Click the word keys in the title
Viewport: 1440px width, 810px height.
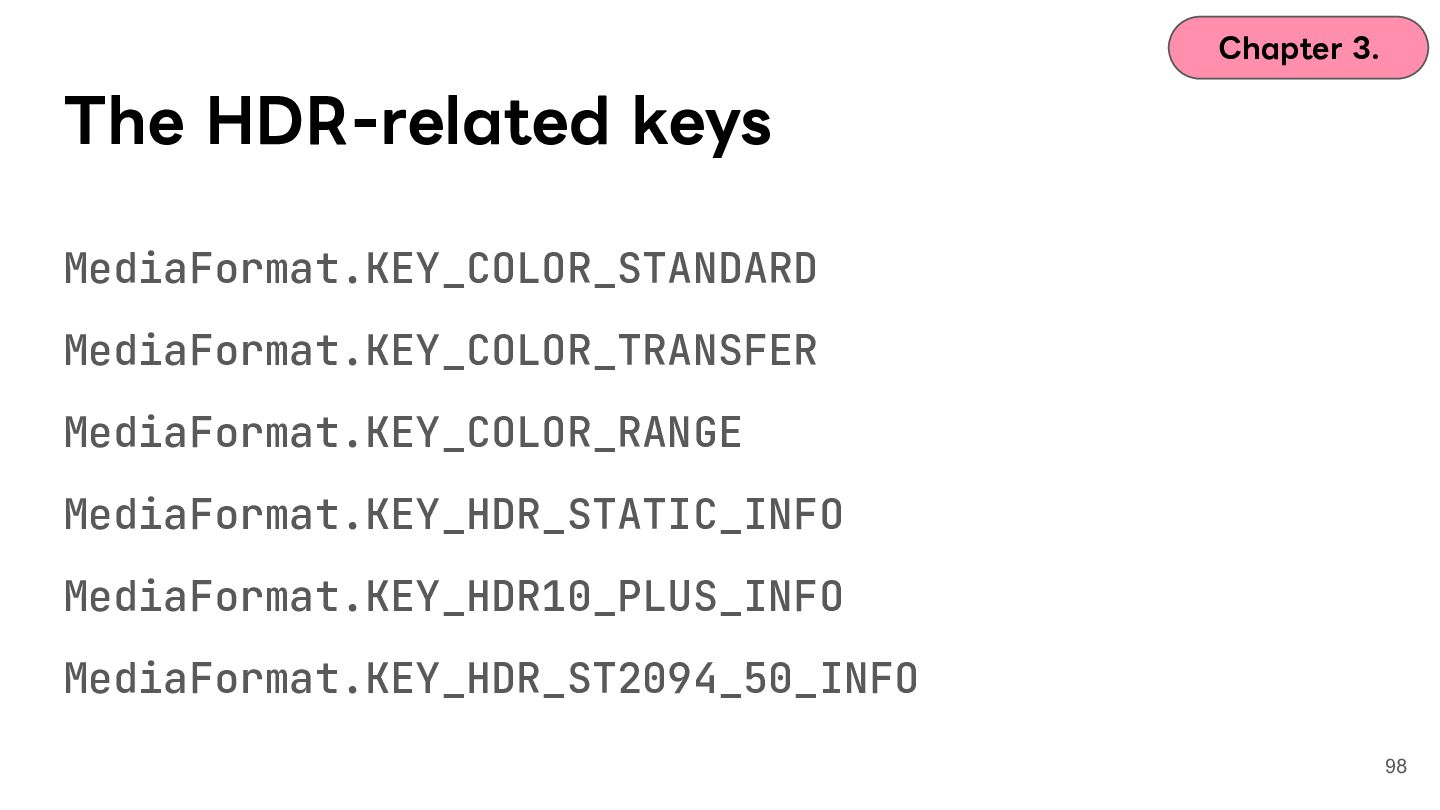(702, 124)
